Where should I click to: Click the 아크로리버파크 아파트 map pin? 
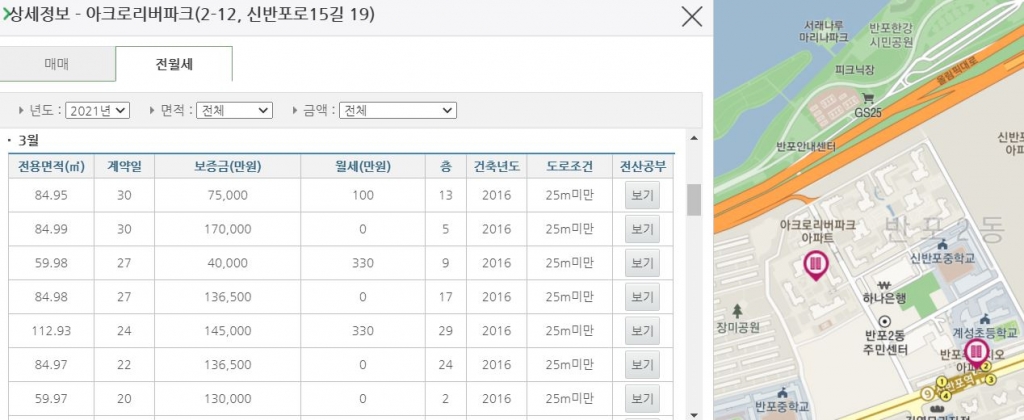coord(815,266)
